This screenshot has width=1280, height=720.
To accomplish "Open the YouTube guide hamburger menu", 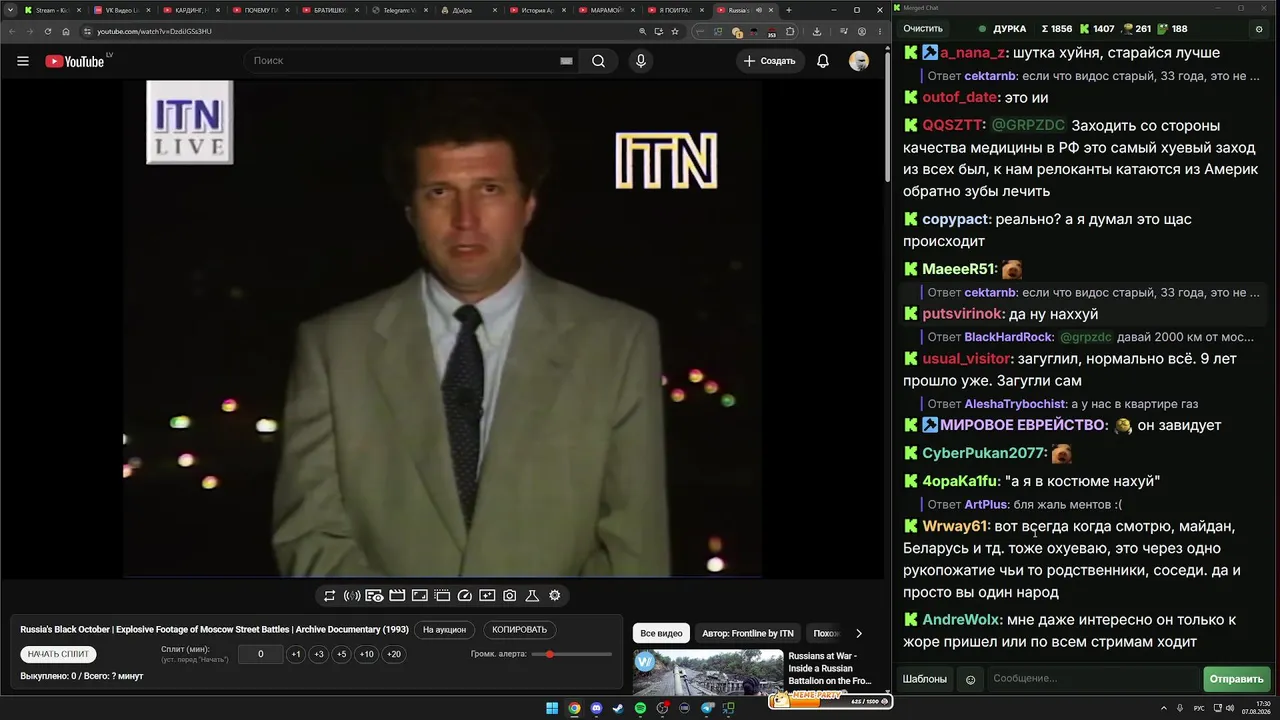I will click(23, 61).
